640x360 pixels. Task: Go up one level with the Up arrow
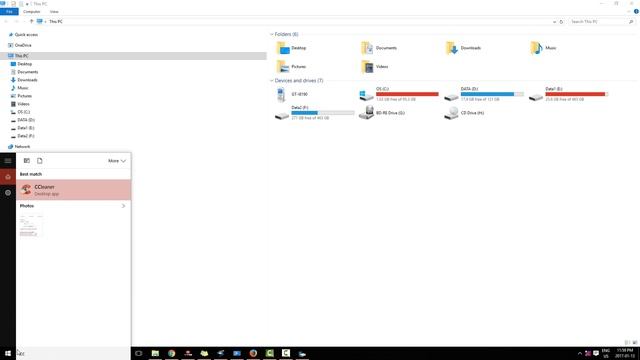(x=31, y=21)
